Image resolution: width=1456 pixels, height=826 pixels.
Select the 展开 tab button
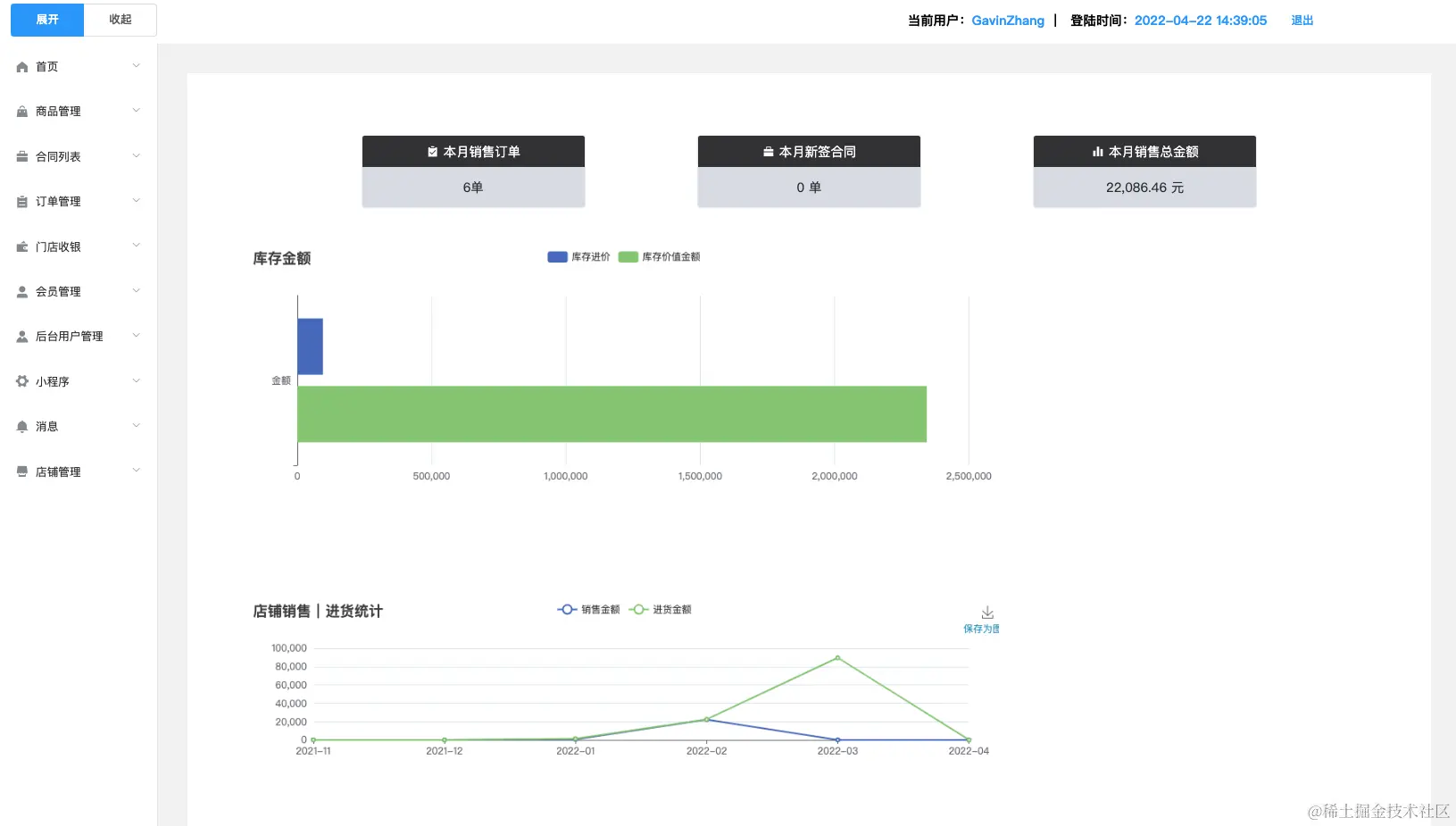[x=47, y=20]
